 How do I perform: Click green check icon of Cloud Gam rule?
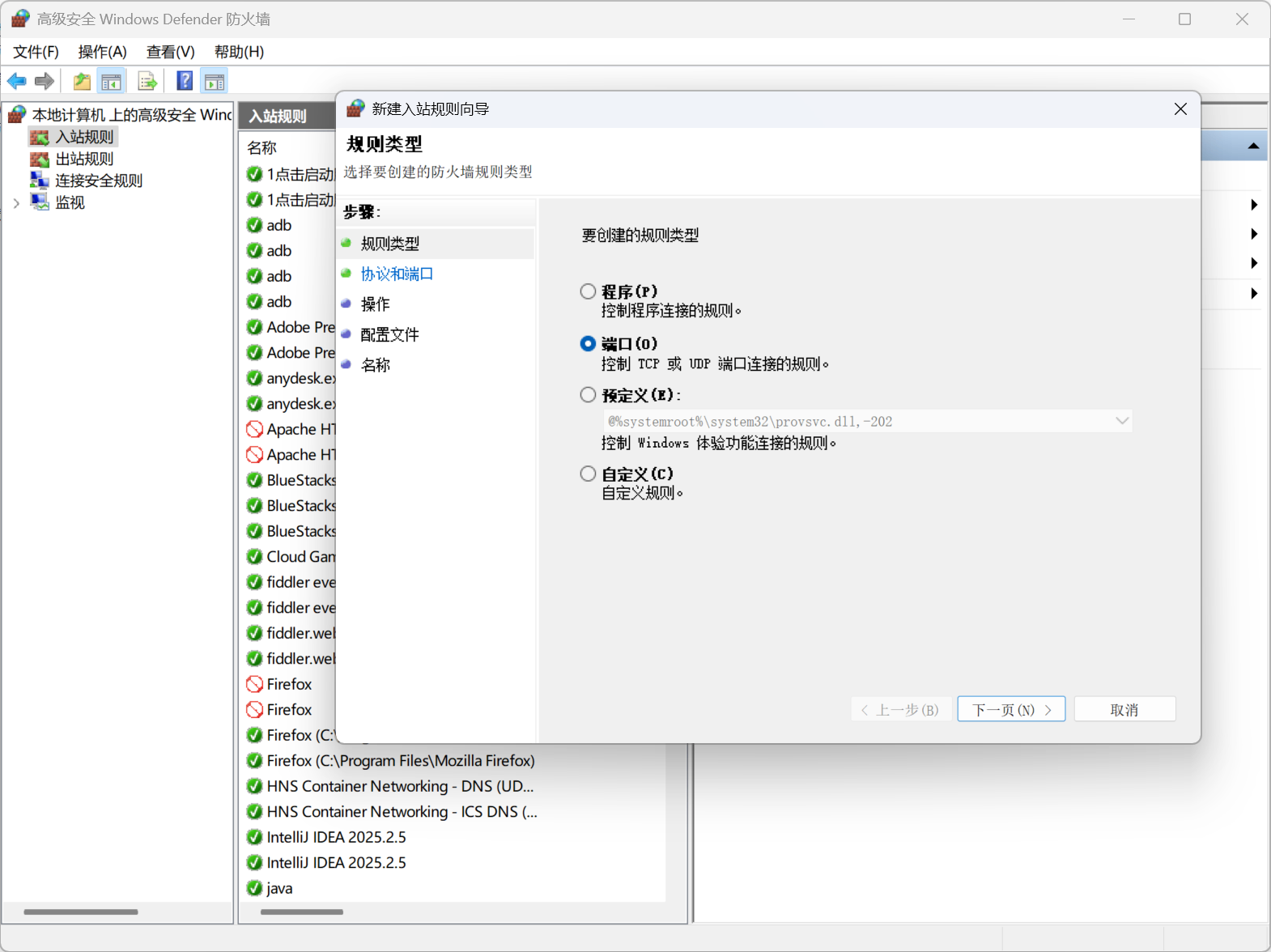click(x=255, y=556)
